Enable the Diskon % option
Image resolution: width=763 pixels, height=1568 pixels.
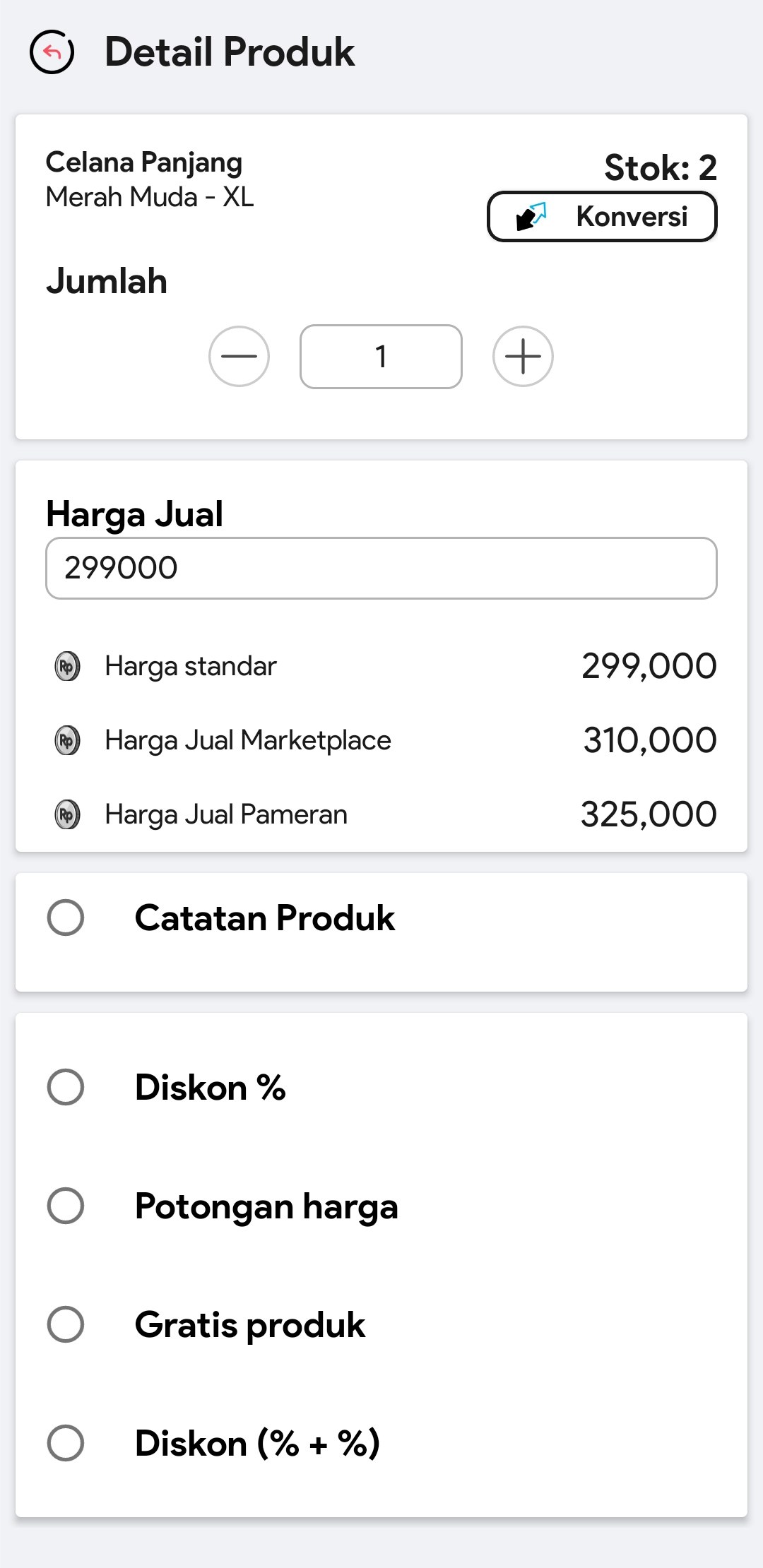click(66, 1087)
